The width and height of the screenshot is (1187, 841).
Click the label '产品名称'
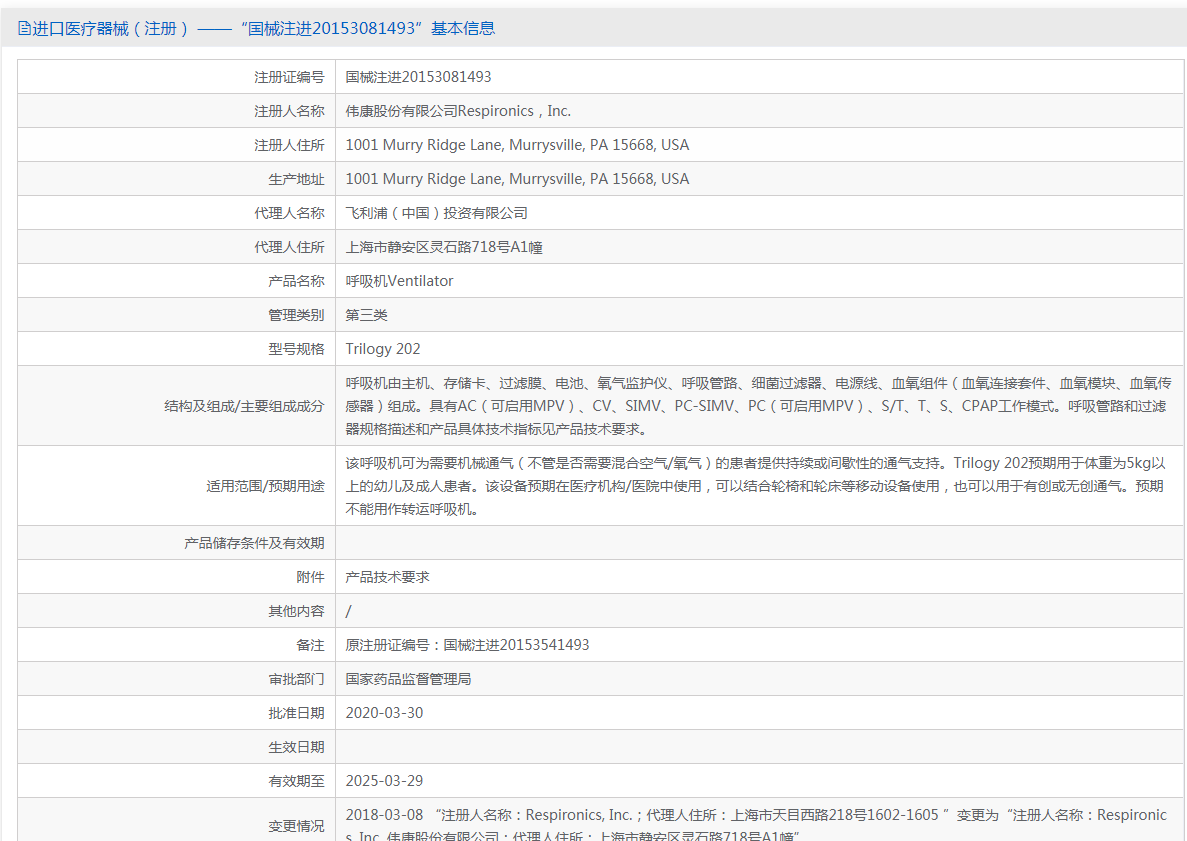point(296,282)
